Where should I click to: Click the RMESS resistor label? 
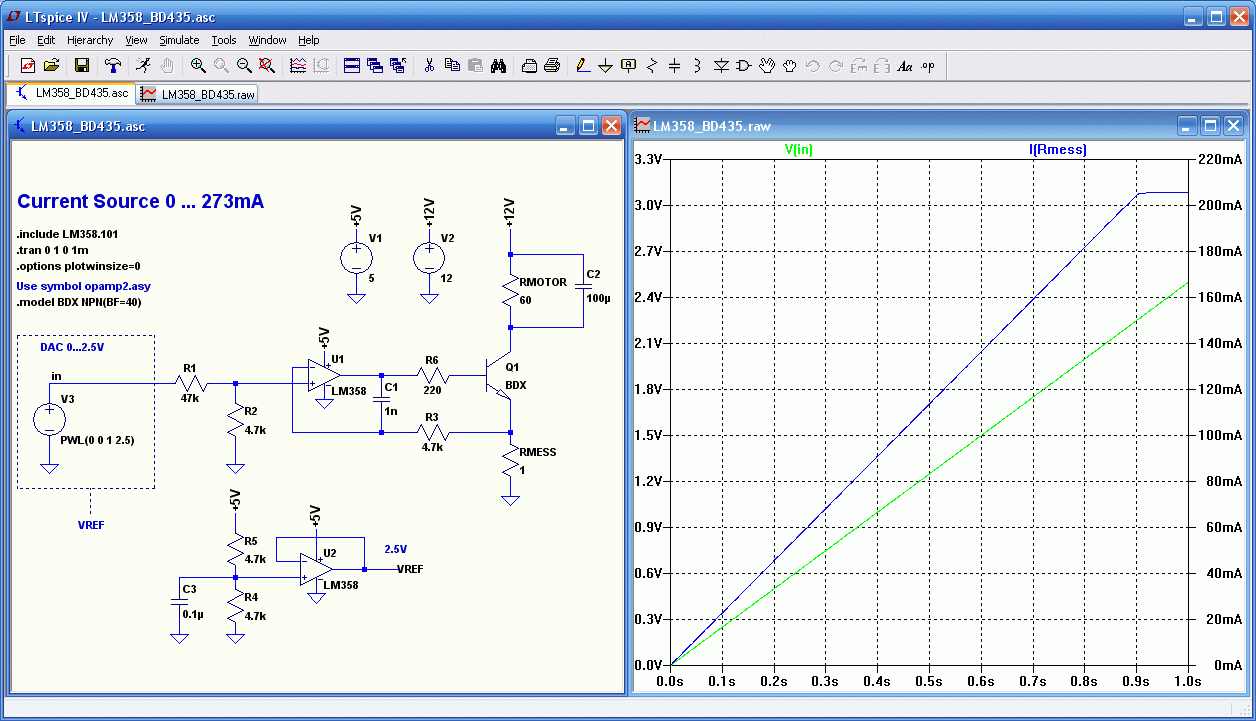pos(537,452)
